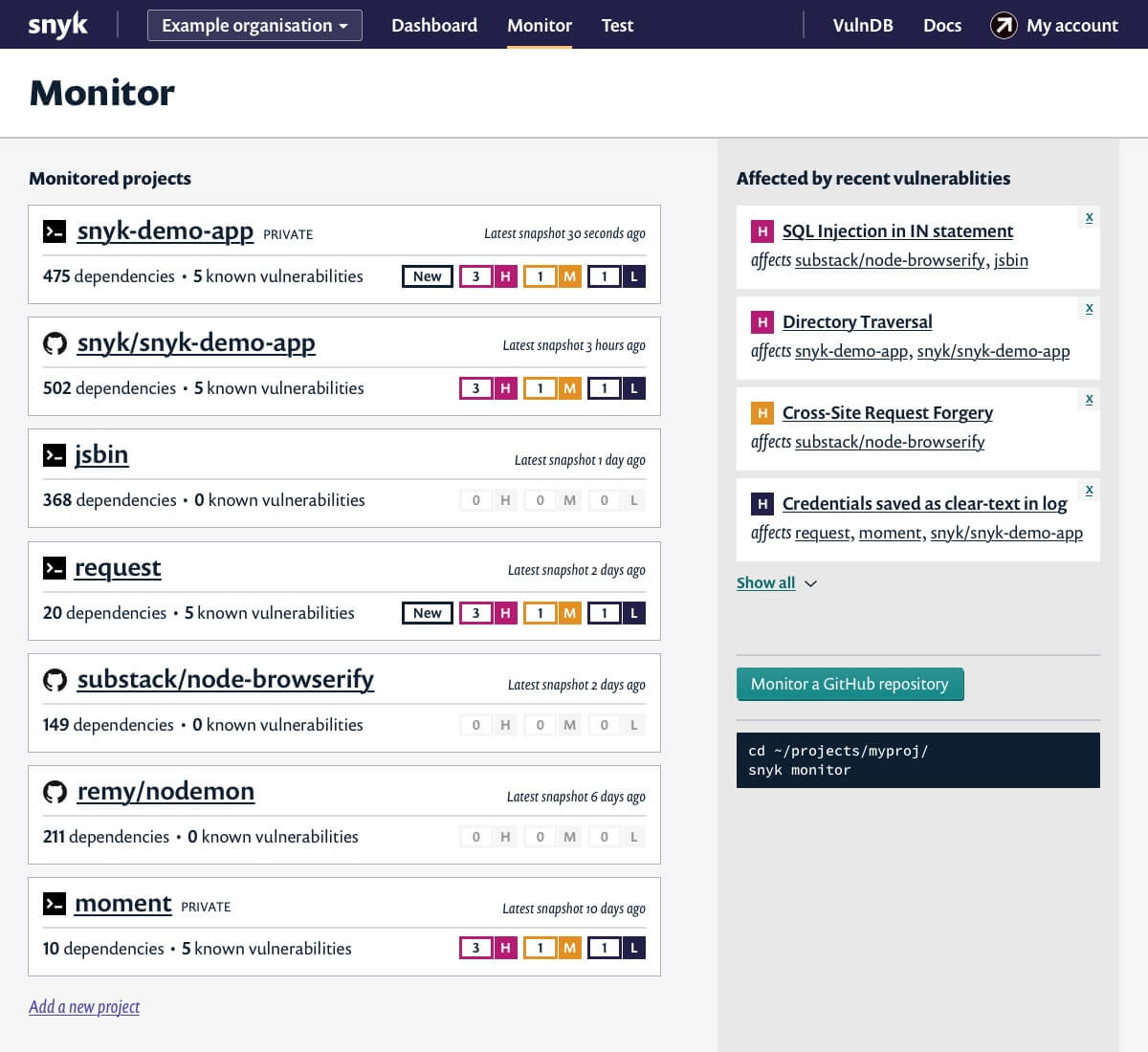
Task: Open VulnDB from the header
Action: (863, 26)
